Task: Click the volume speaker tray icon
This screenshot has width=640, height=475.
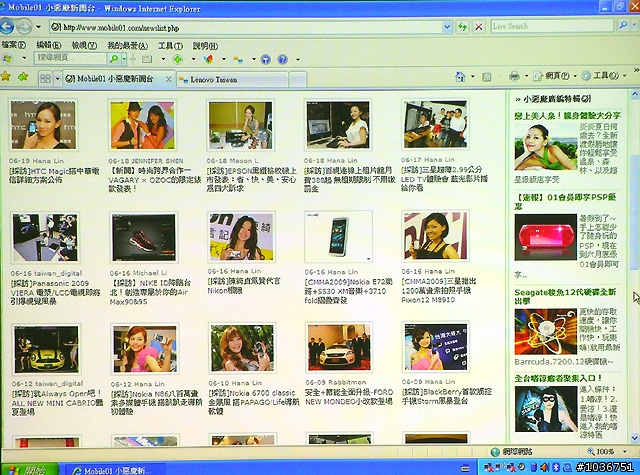Action: [544, 467]
